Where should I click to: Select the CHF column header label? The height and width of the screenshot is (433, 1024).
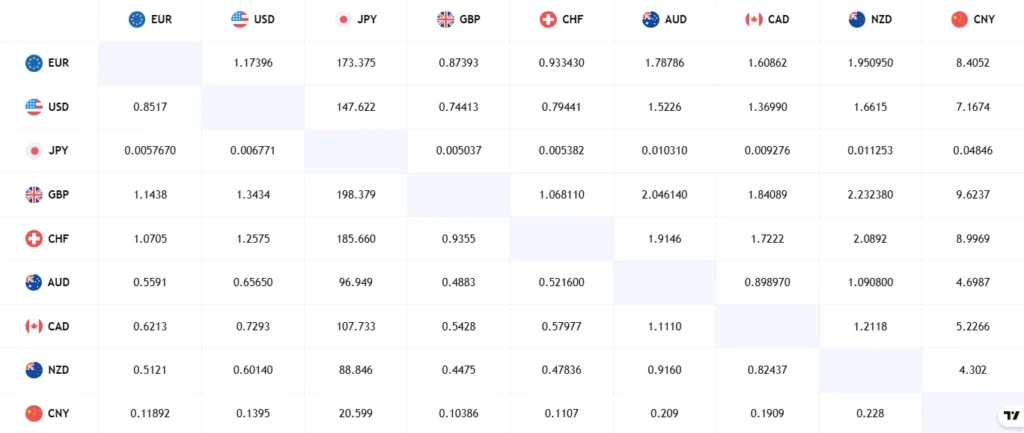point(574,19)
